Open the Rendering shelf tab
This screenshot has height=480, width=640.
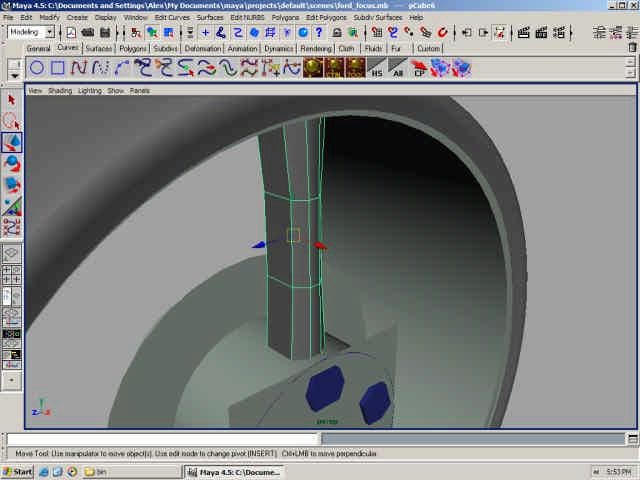(316, 48)
